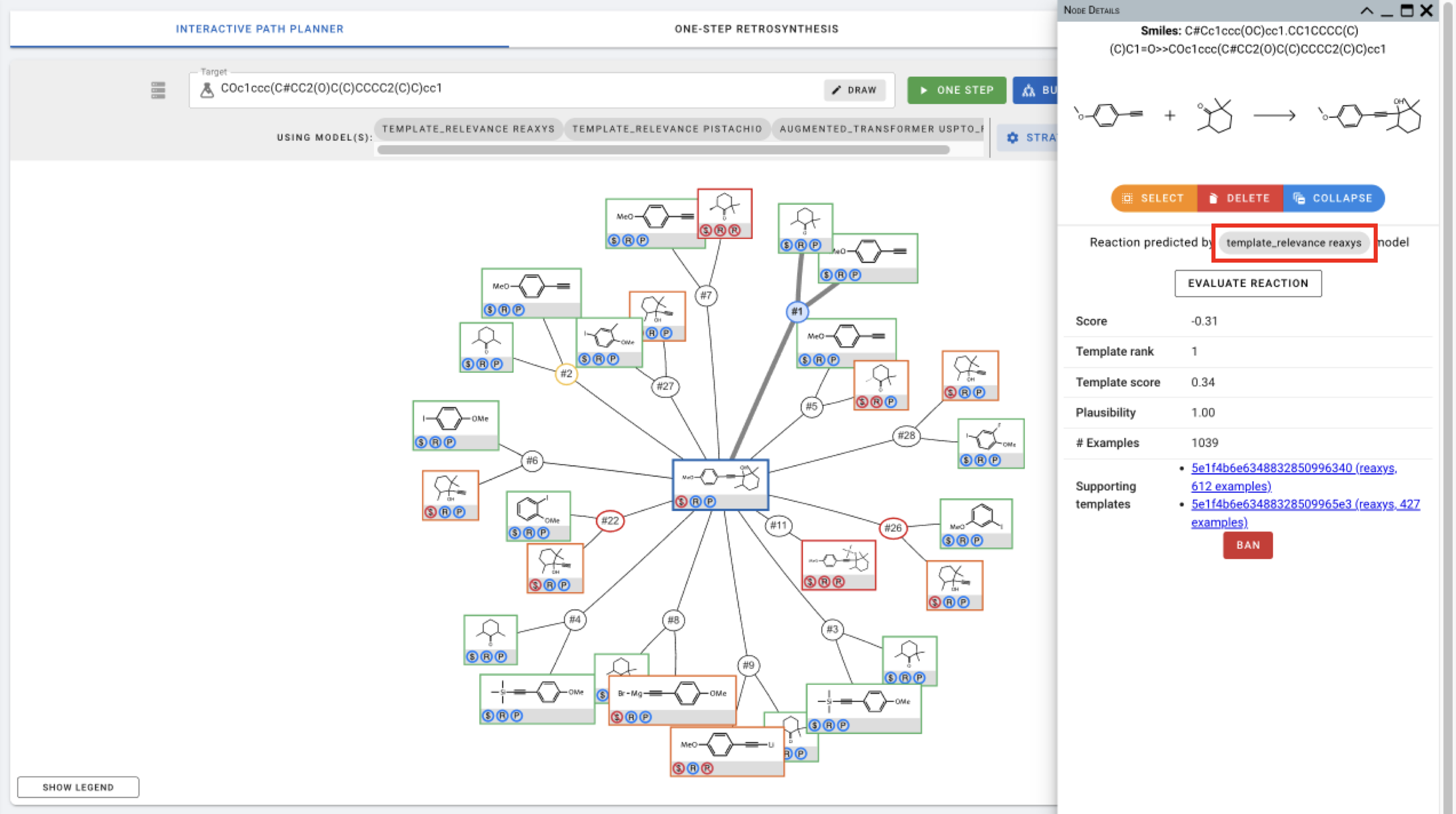Select reaction node #27

click(665, 386)
